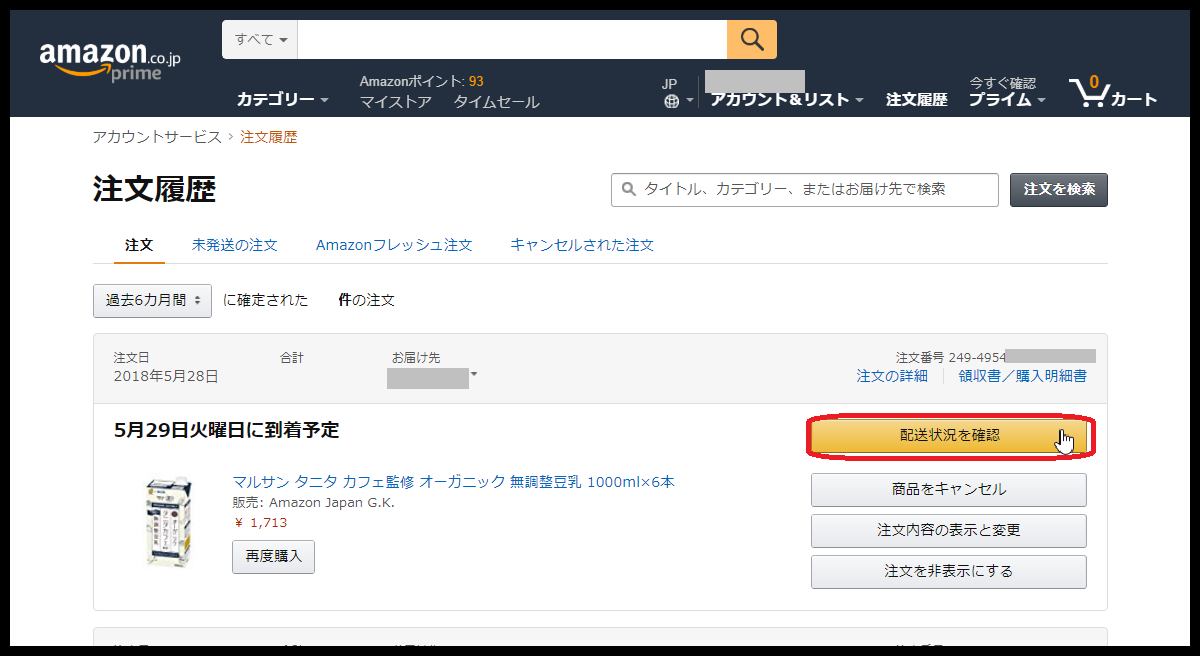This screenshot has height=656, width=1200.
Task: Click the JP globe language icon
Action: point(671,101)
